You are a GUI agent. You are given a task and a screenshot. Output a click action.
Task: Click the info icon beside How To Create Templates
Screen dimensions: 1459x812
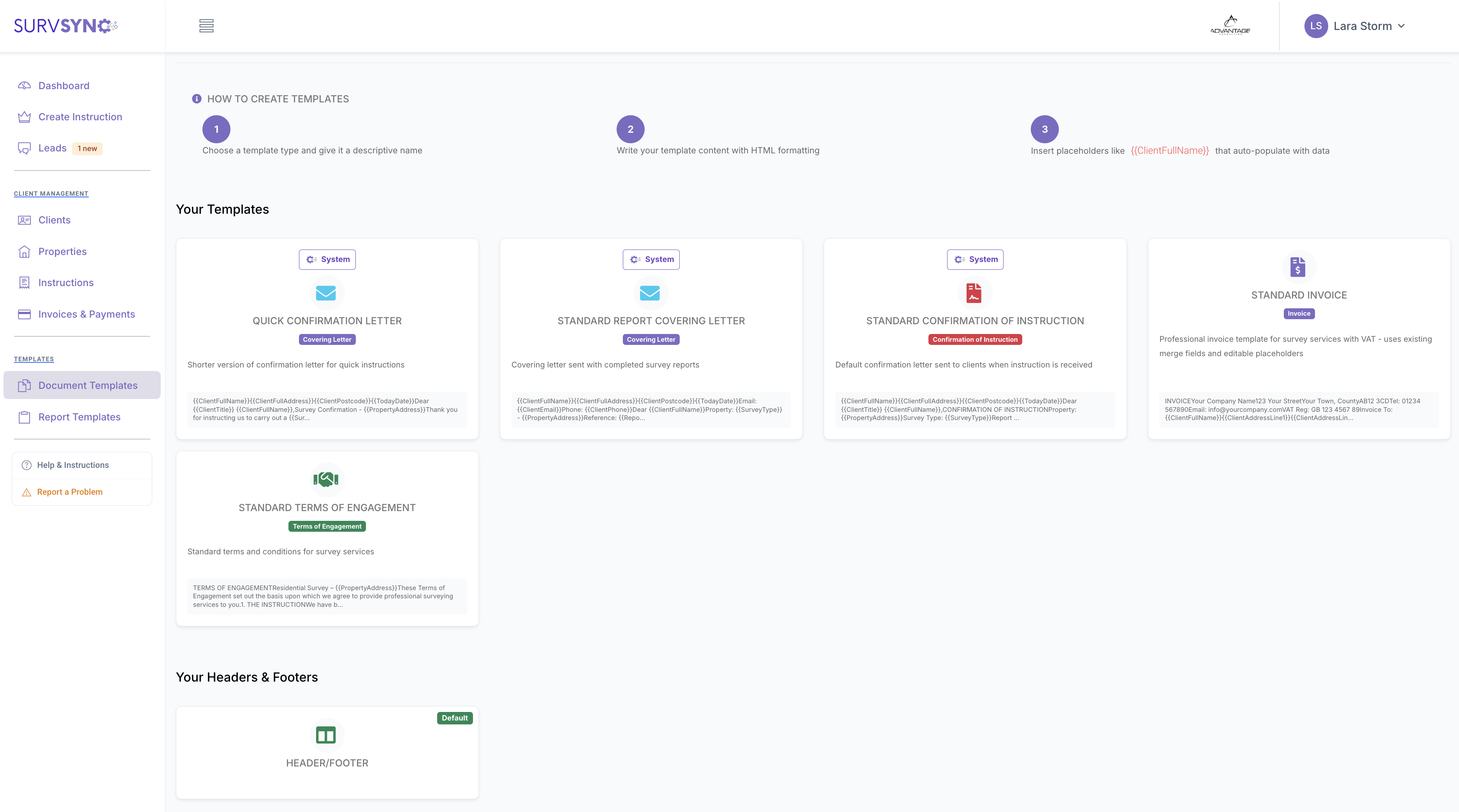coord(197,99)
